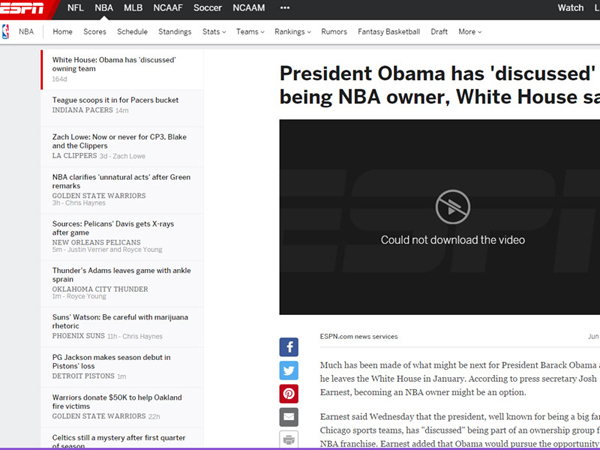Expand the Rankings dropdown
Image resolution: width=600 pixels, height=450 pixels.
pyautogui.click(x=293, y=32)
